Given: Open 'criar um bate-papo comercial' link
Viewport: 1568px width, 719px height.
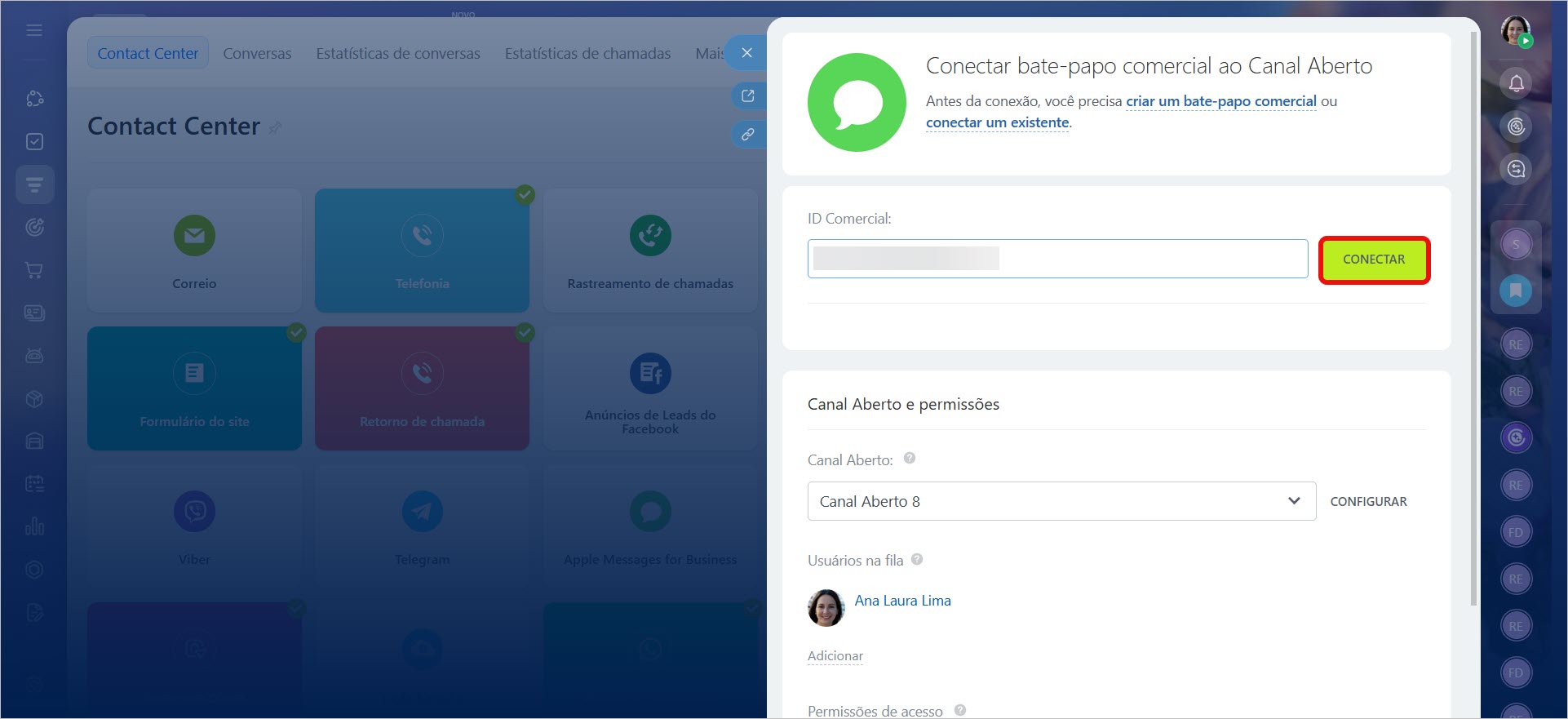Looking at the screenshot, I should (1220, 101).
